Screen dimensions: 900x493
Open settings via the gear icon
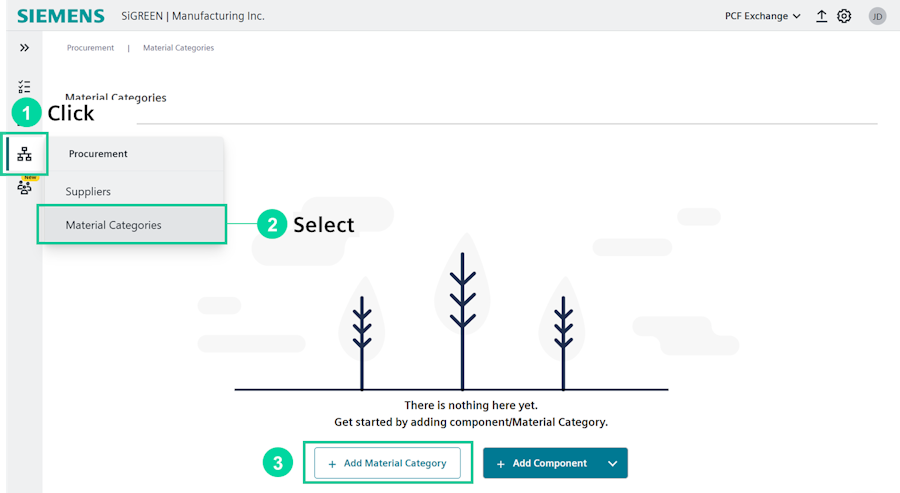[844, 16]
